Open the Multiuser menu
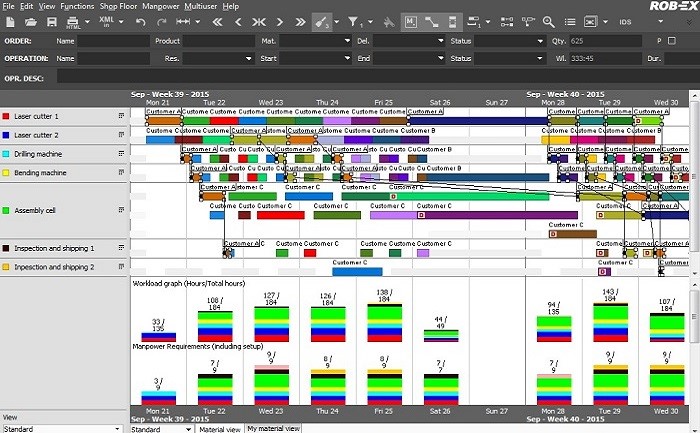The height and width of the screenshot is (433, 700). pyautogui.click(x=200, y=6)
